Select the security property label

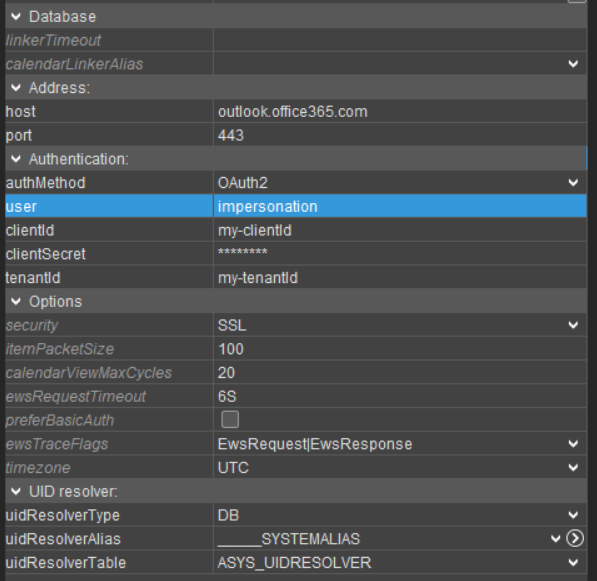[32, 326]
